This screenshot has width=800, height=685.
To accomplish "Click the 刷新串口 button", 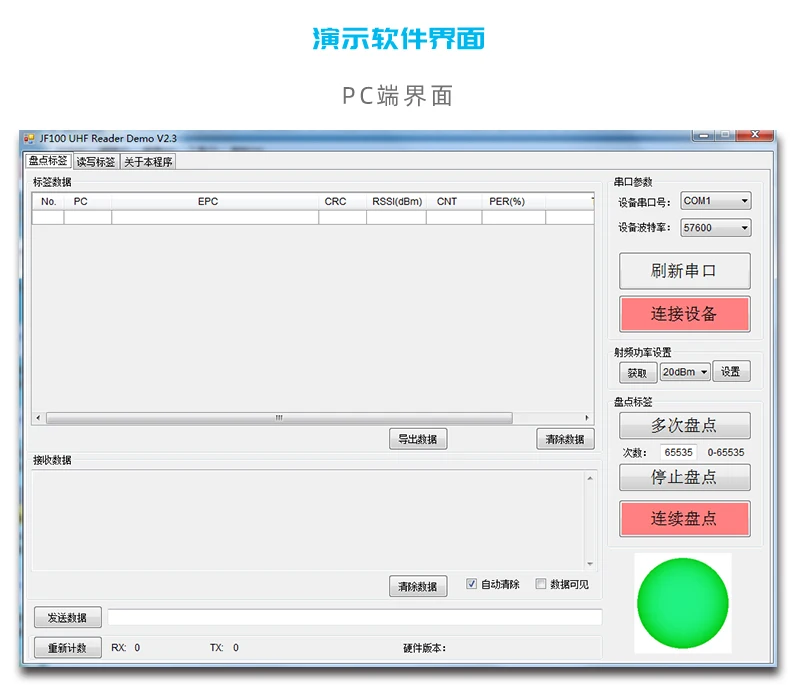I will [x=685, y=271].
